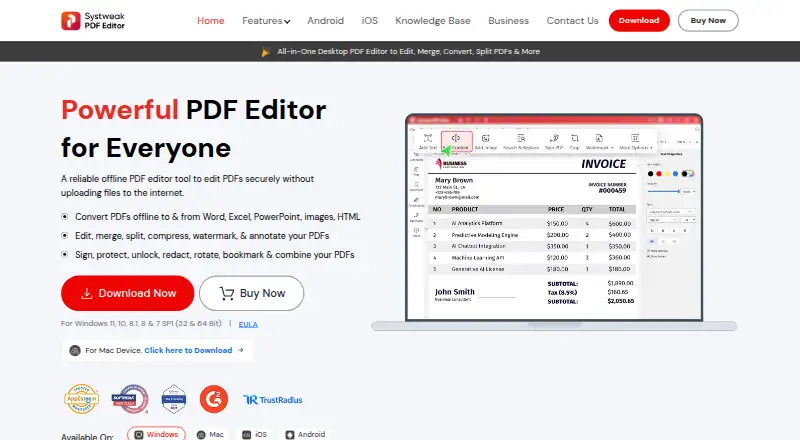Open the Knowledge Base page
The image size is (800, 440).
point(433,20)
